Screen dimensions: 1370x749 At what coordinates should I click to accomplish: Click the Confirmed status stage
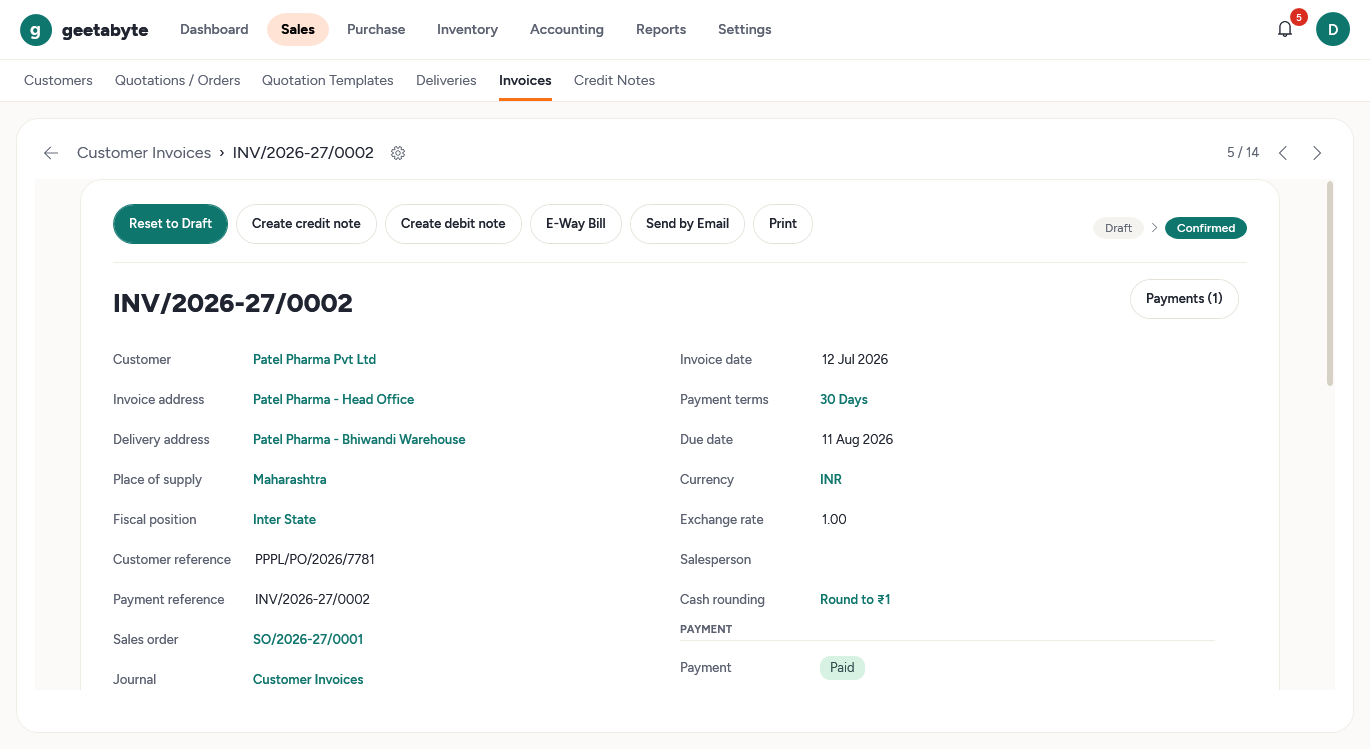point(1206,228)
